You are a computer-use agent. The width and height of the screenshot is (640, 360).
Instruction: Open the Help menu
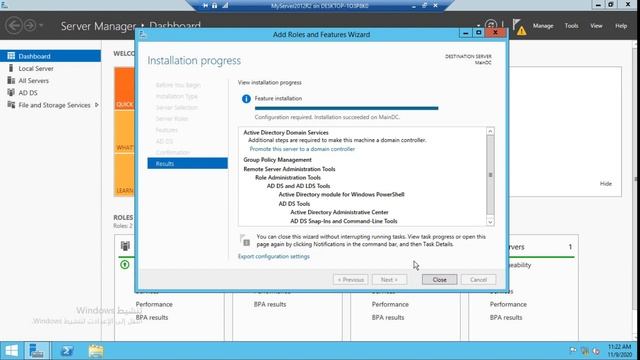click(621, 26)
